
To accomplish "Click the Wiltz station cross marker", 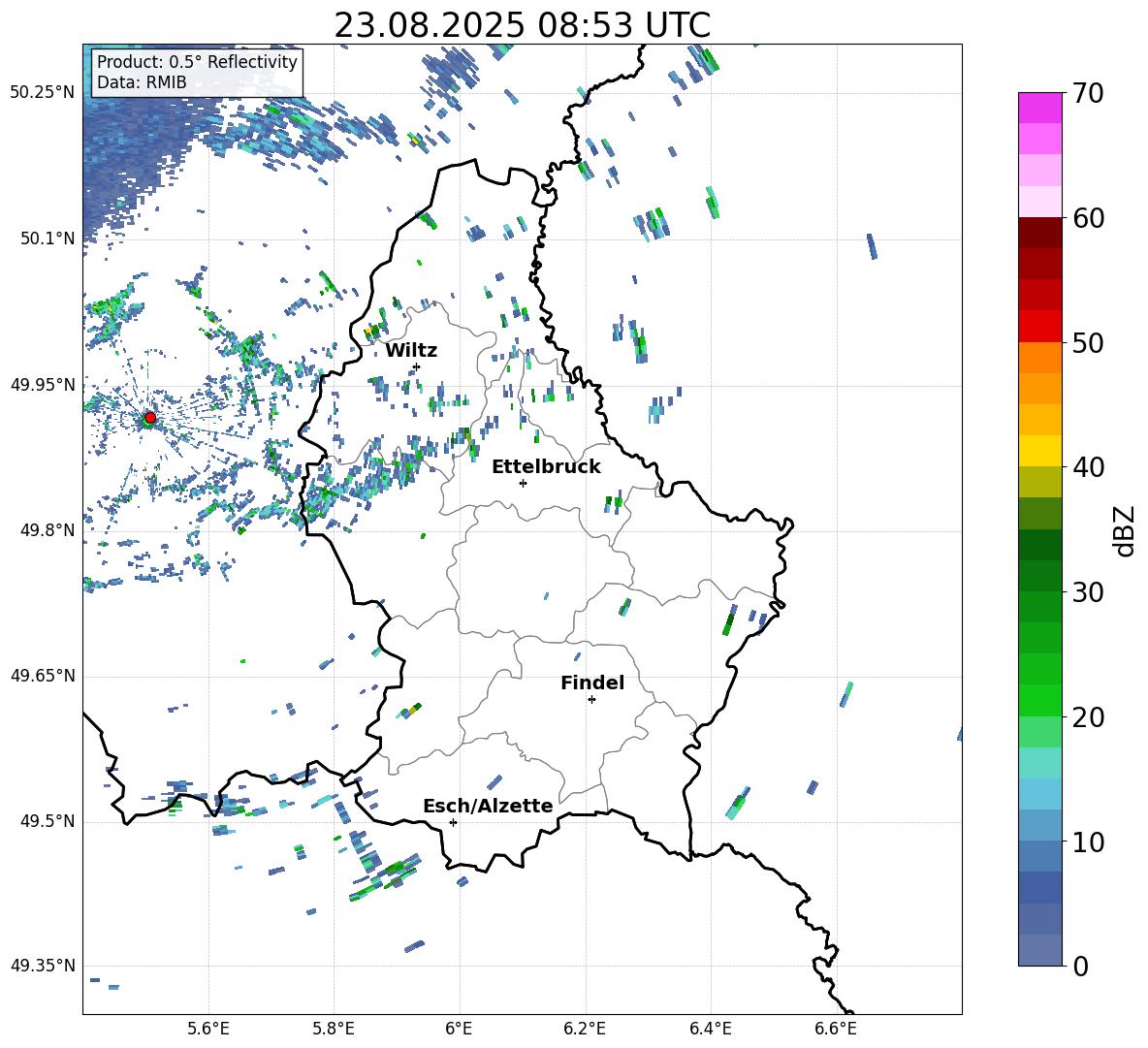I will (417, 366).
